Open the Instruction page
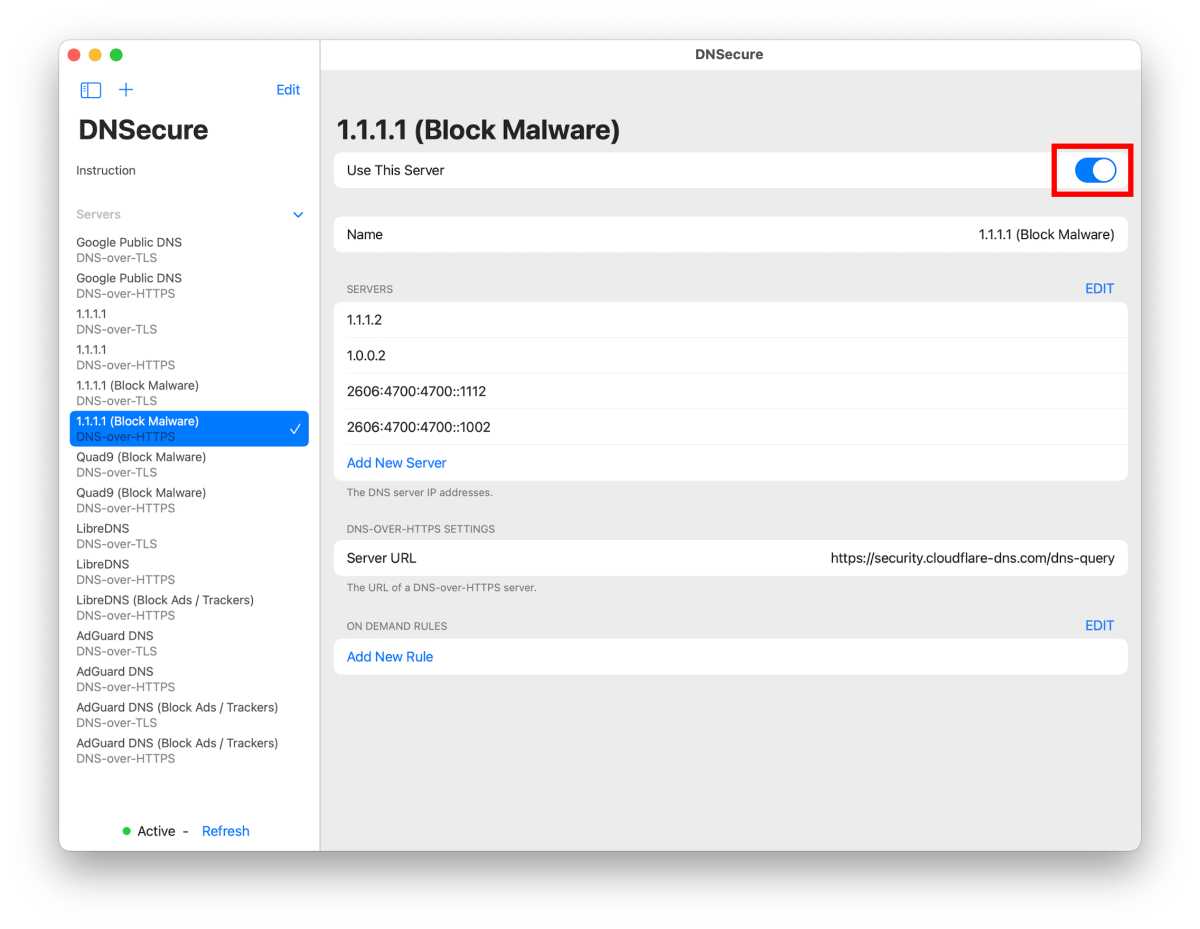1200x929 pixels. tap(106, 171)
